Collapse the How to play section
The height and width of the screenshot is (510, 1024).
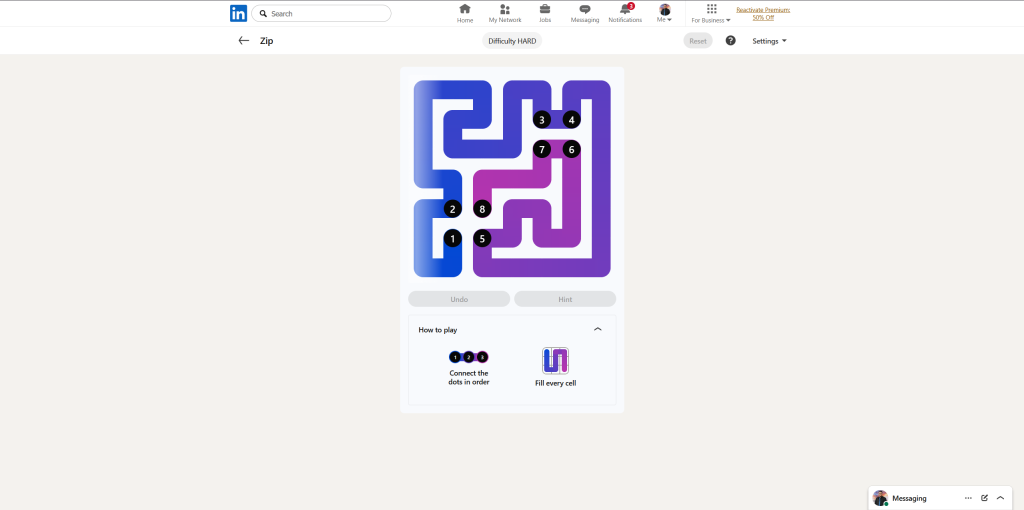[x=598, y=330]
